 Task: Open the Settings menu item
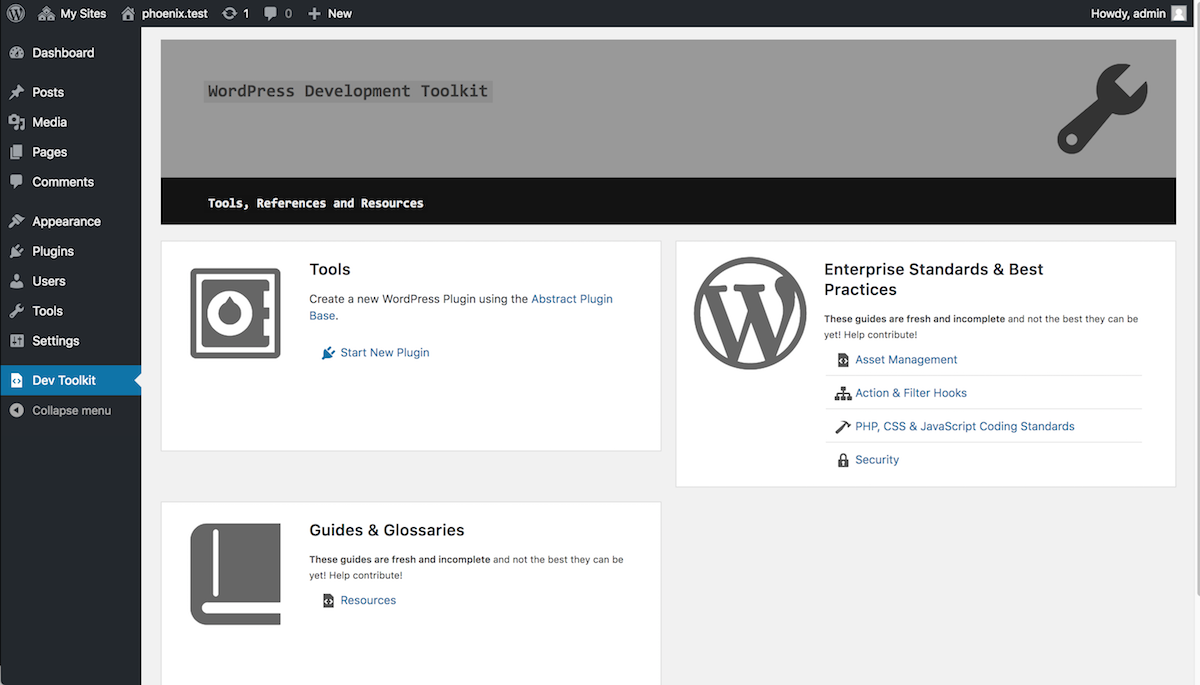(x=70, y=341)
